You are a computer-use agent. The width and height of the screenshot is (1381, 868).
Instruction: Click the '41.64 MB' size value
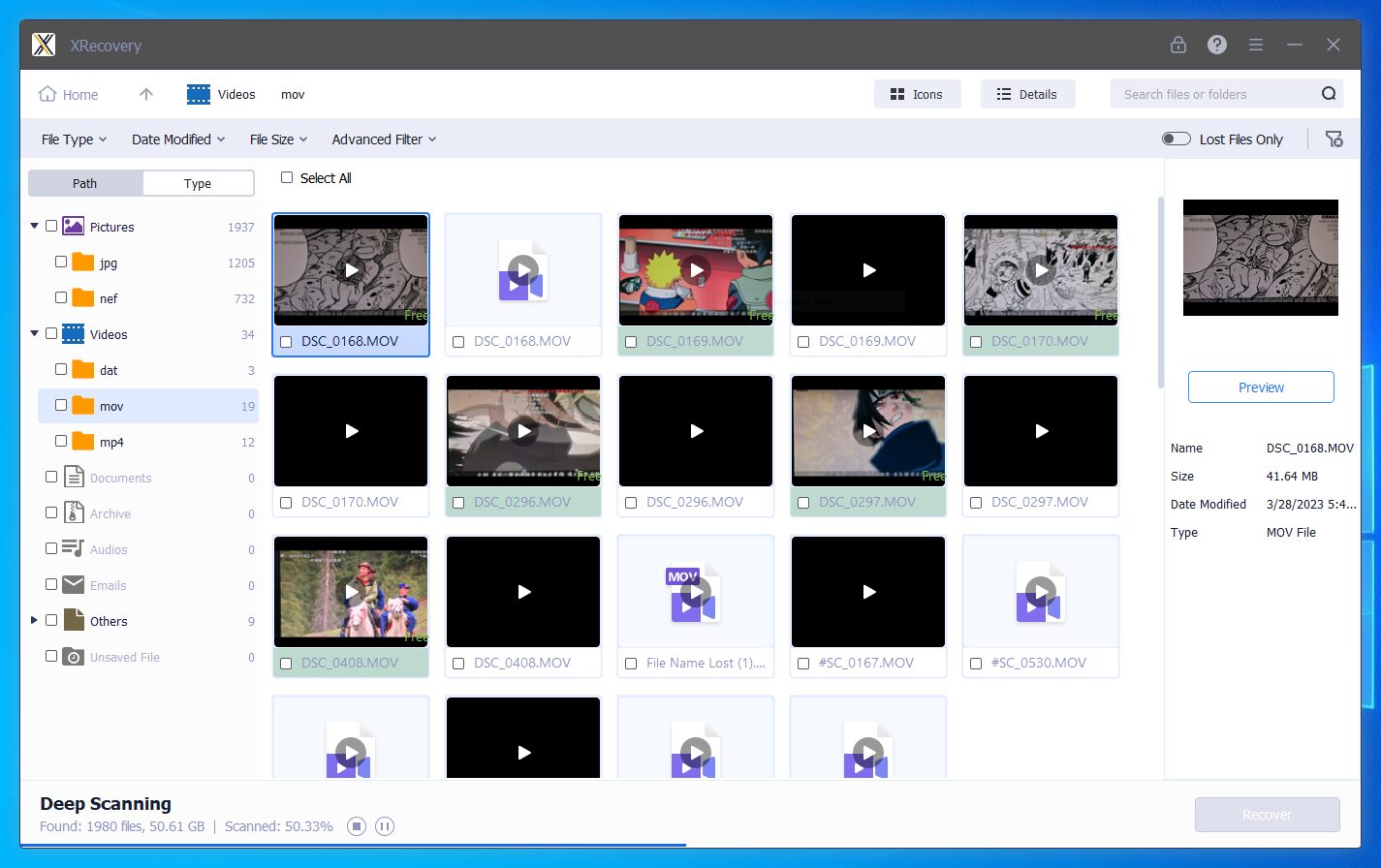click(1292, 476)
